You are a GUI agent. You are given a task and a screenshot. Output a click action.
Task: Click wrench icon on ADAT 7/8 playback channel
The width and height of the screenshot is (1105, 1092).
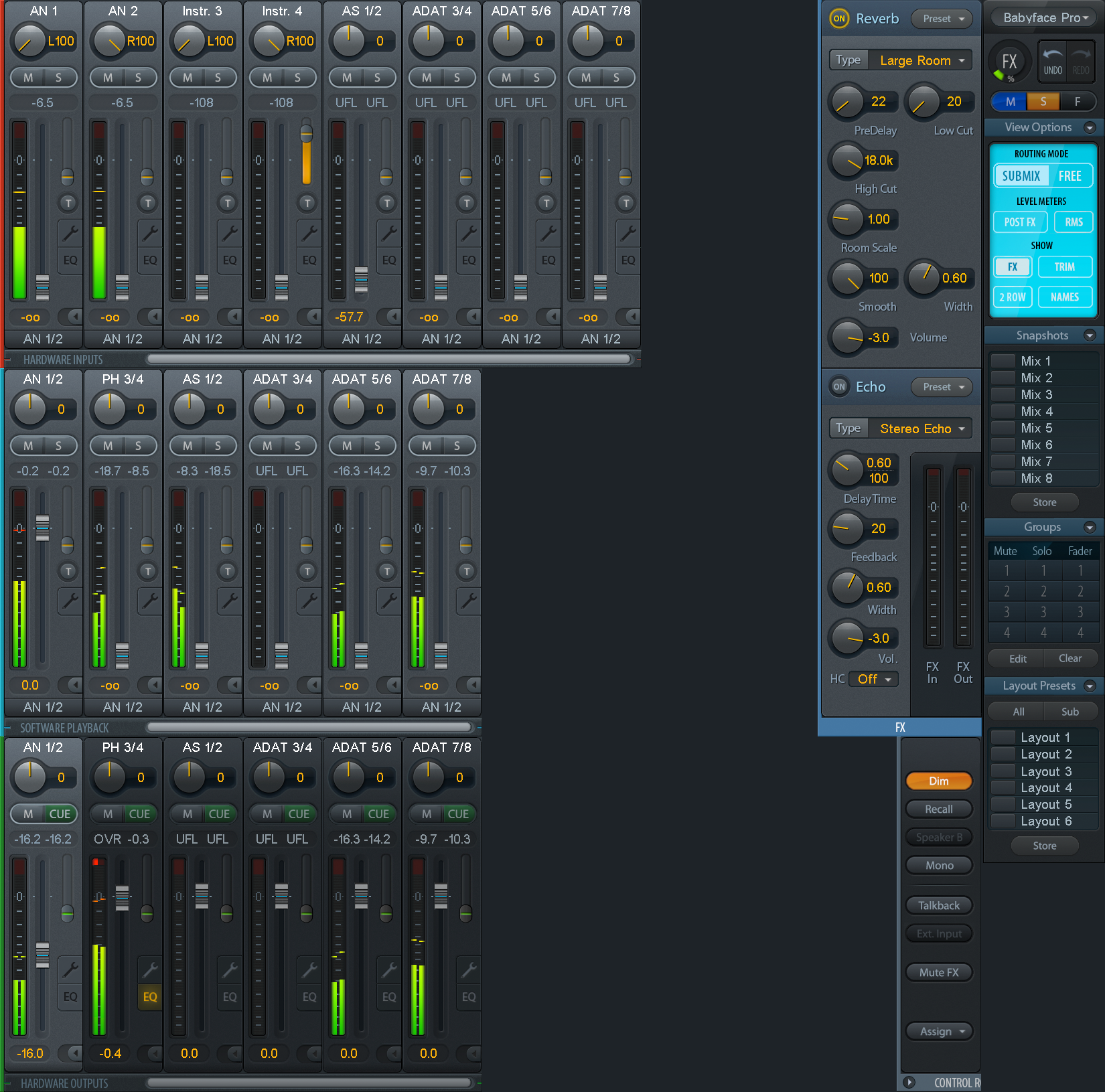coord(468,601)
